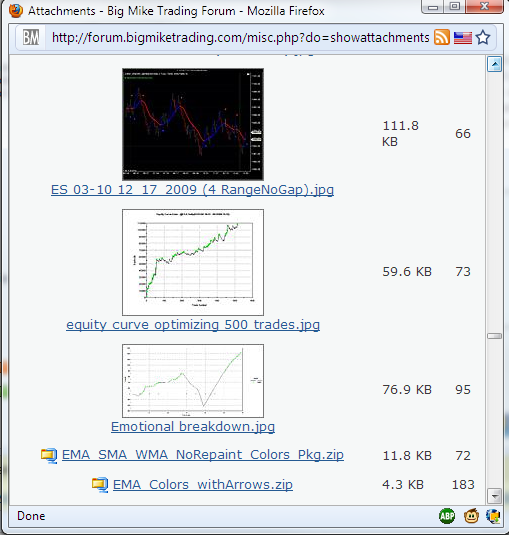Click the Firefox logo in title bar
Screen dimensions: 509x535
(16, 11)
